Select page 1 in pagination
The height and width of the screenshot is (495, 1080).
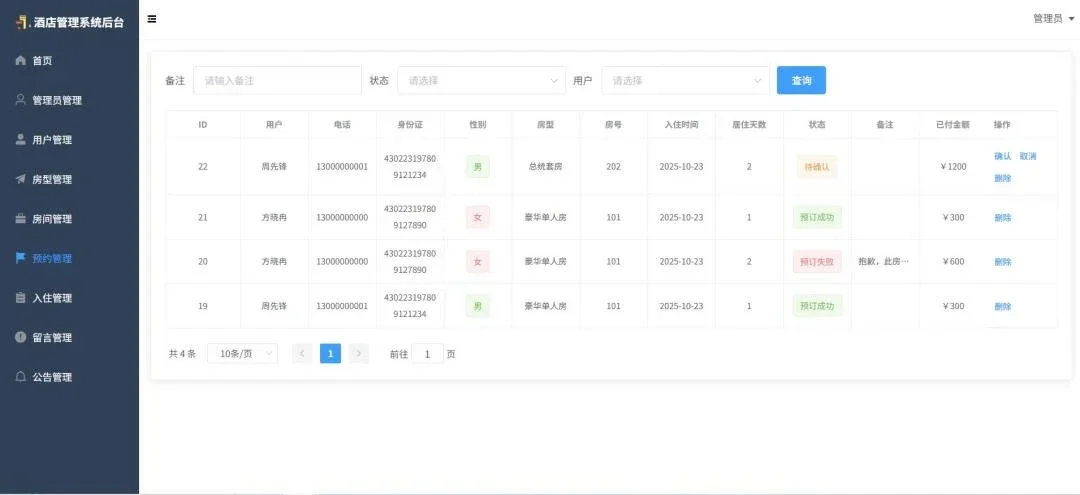331,354
